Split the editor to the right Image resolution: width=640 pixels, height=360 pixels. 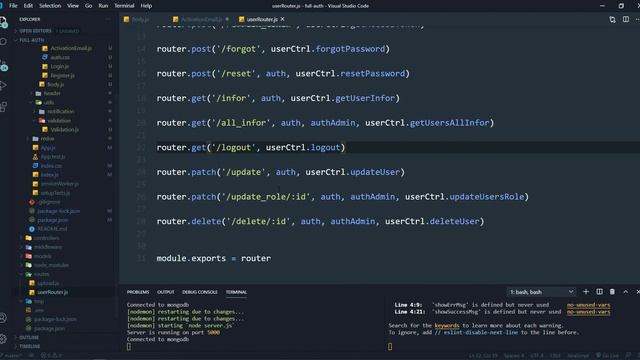tap(626, 19)
